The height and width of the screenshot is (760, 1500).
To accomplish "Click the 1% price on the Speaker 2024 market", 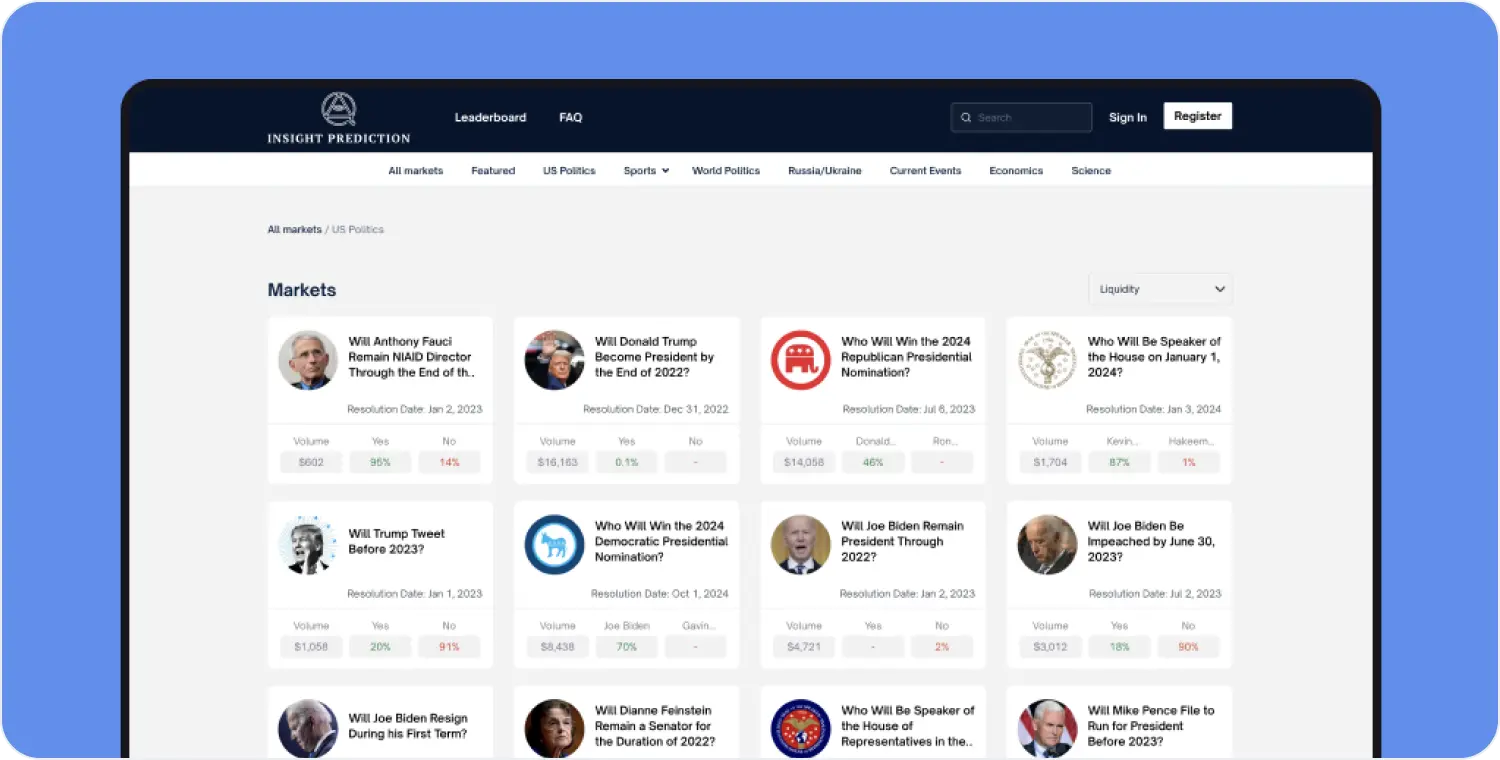I will click(x=1189, y=462).
